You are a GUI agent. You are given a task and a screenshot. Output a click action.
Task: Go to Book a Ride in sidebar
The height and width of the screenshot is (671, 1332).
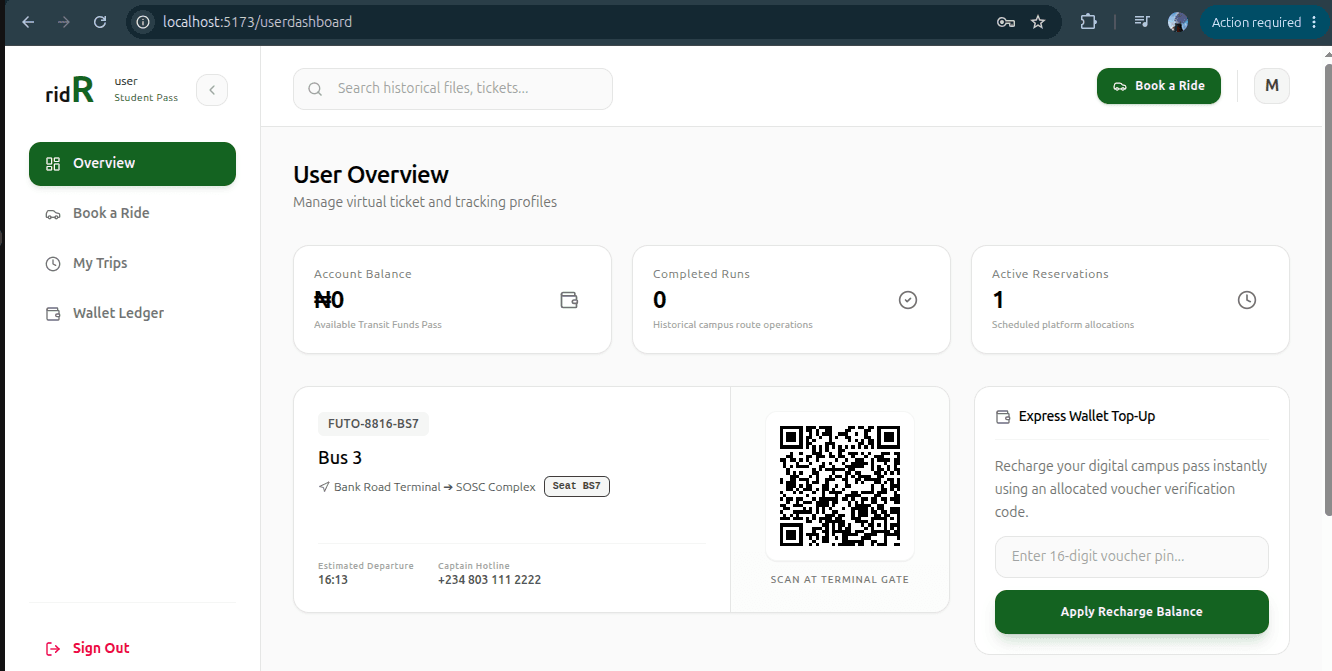click(x=132, y=213)
